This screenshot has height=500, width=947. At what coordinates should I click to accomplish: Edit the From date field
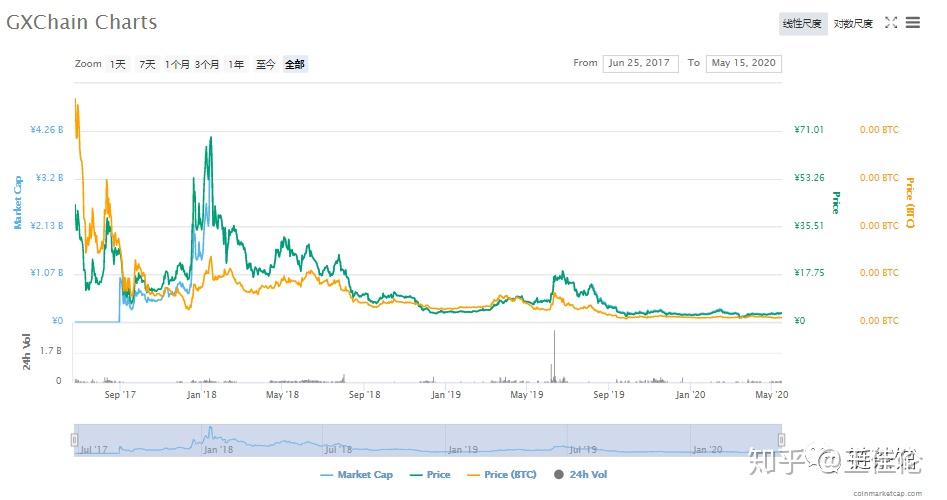640,63
